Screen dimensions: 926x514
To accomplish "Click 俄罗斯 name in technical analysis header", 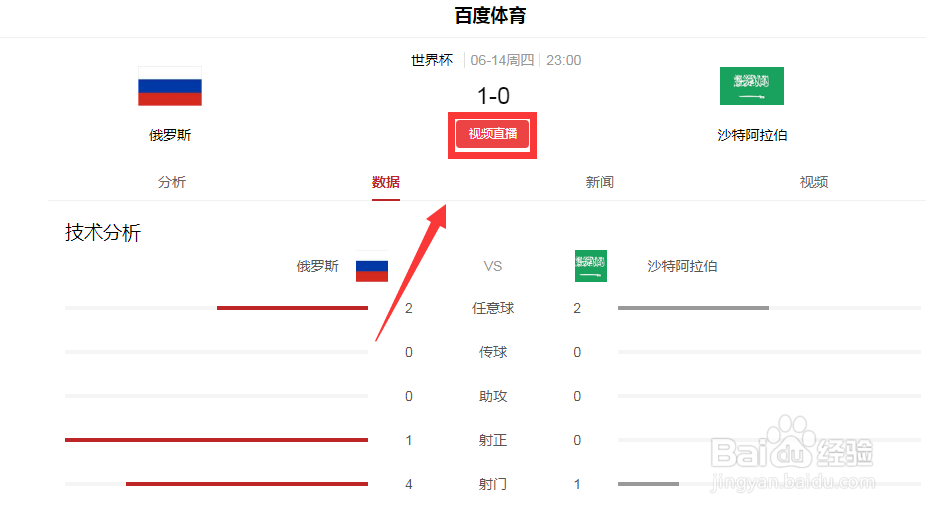I will (318, 266).
